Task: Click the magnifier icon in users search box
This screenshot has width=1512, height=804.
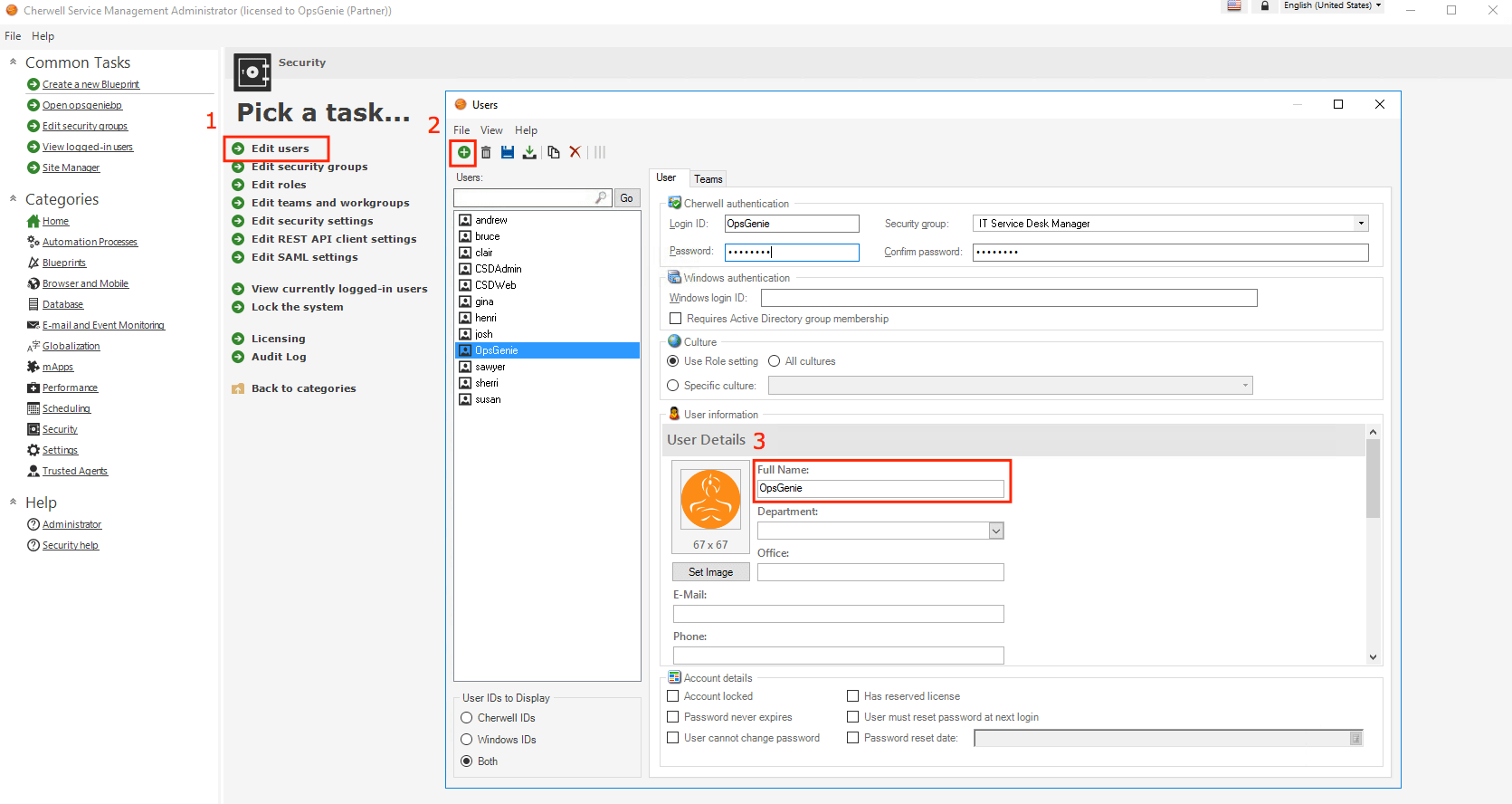Action: (602, 197)
